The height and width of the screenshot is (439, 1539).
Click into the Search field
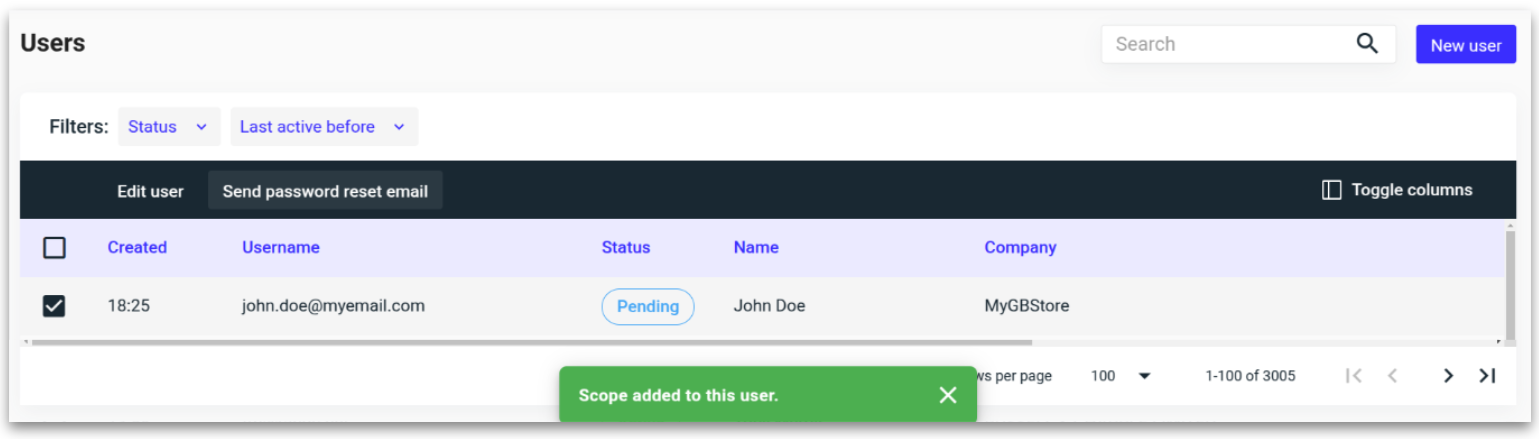(1225, 44)
